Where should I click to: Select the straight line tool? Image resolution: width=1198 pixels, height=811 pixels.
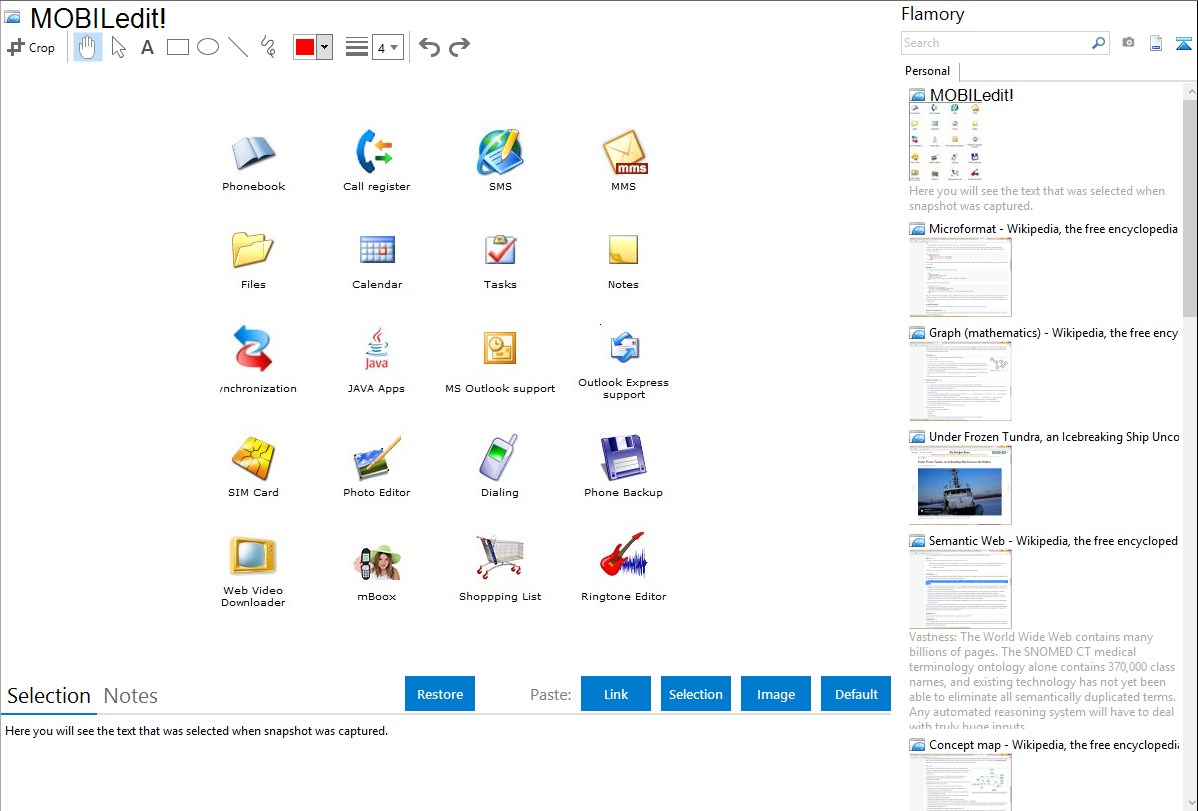(238, 47)
